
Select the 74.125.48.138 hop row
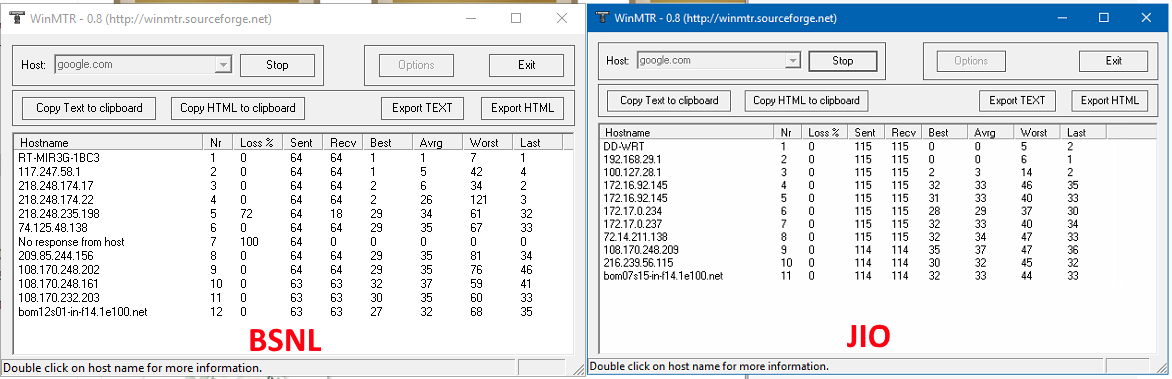tap(292, 228)
